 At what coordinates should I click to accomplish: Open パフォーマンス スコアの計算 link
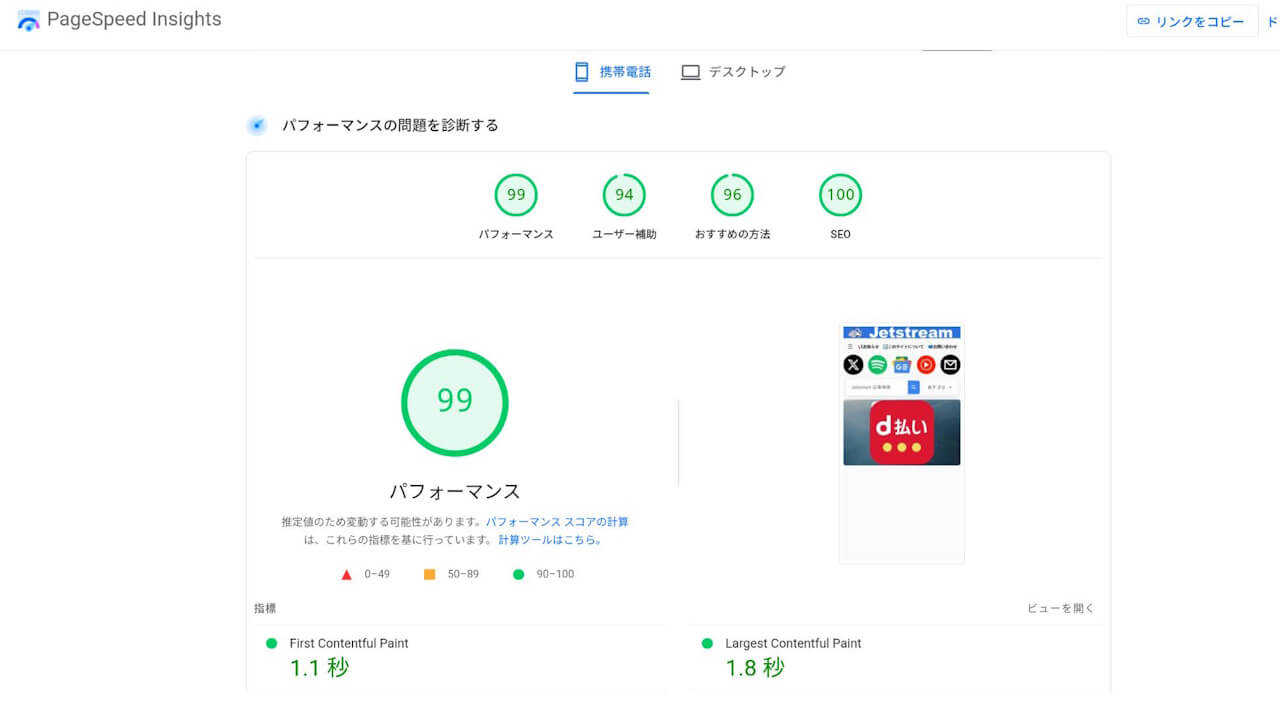[557, 522]
